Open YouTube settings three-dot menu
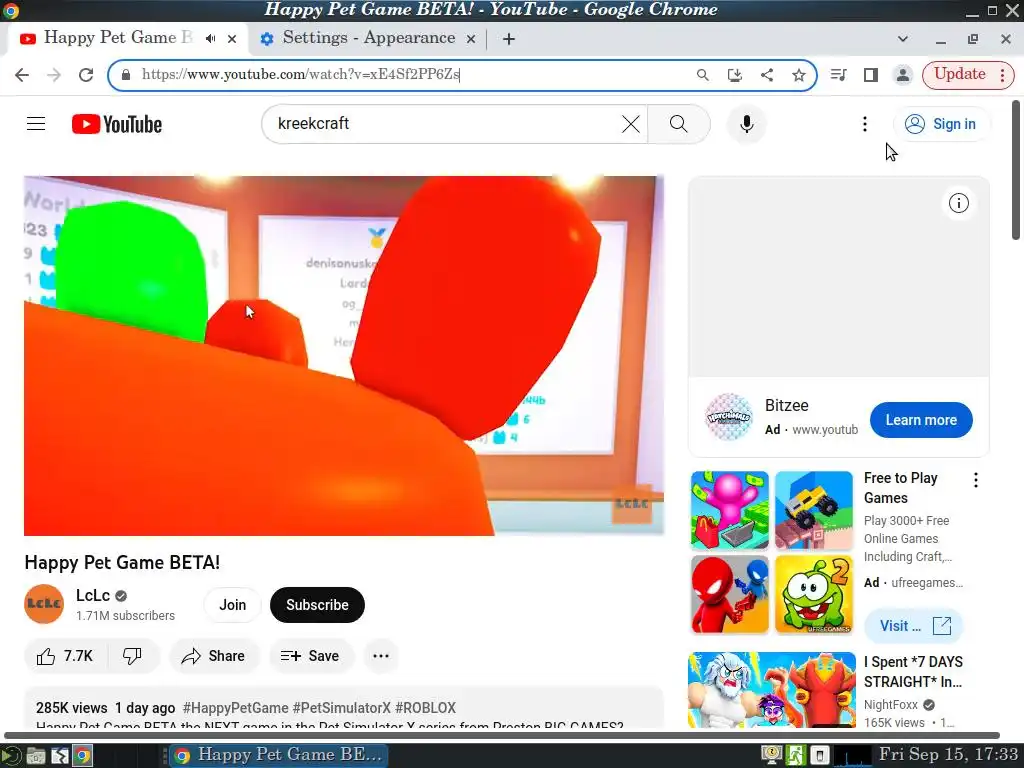Viewport: 1024px width, 768px height. click(865, 124)
